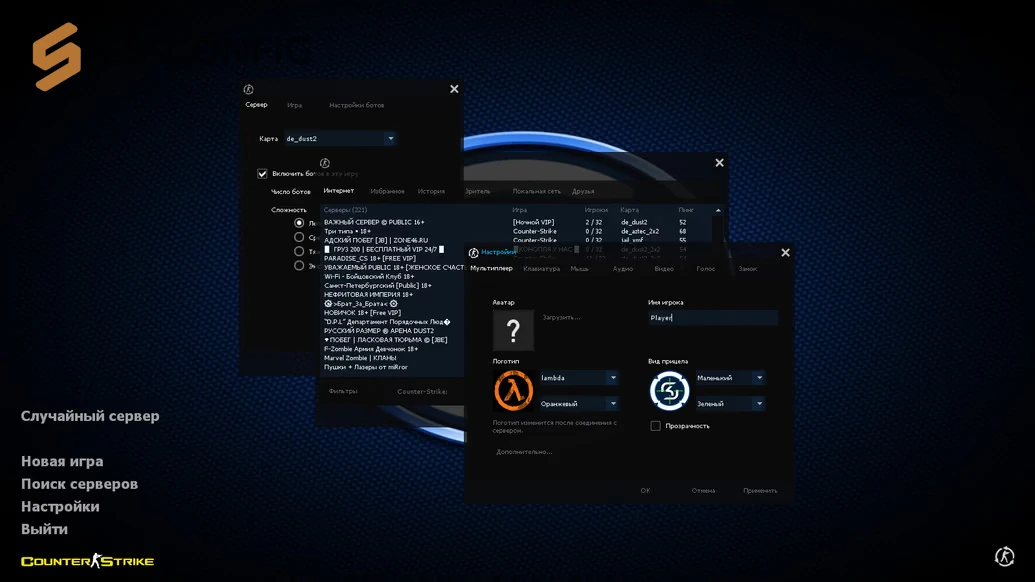
Task: Expand the lambda logo dropdown
Action: [x=613, y=378]
